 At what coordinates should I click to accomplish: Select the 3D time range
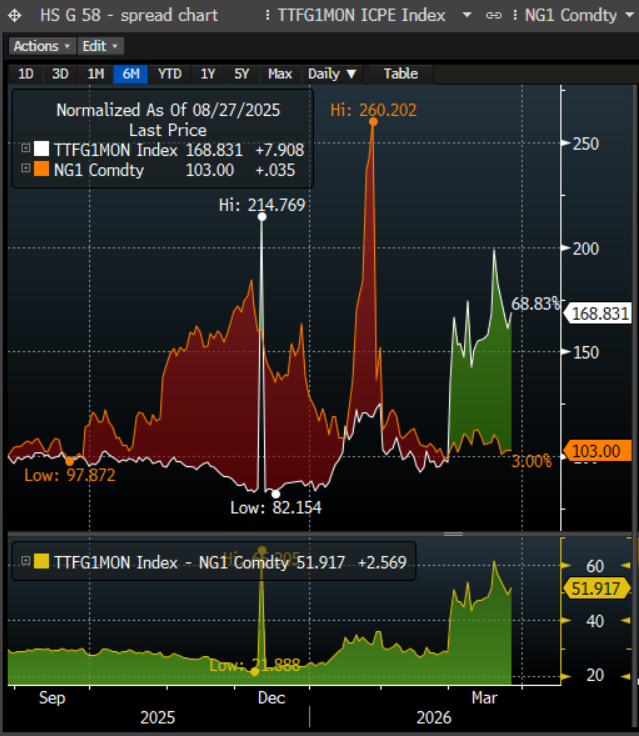pos(60,74)
